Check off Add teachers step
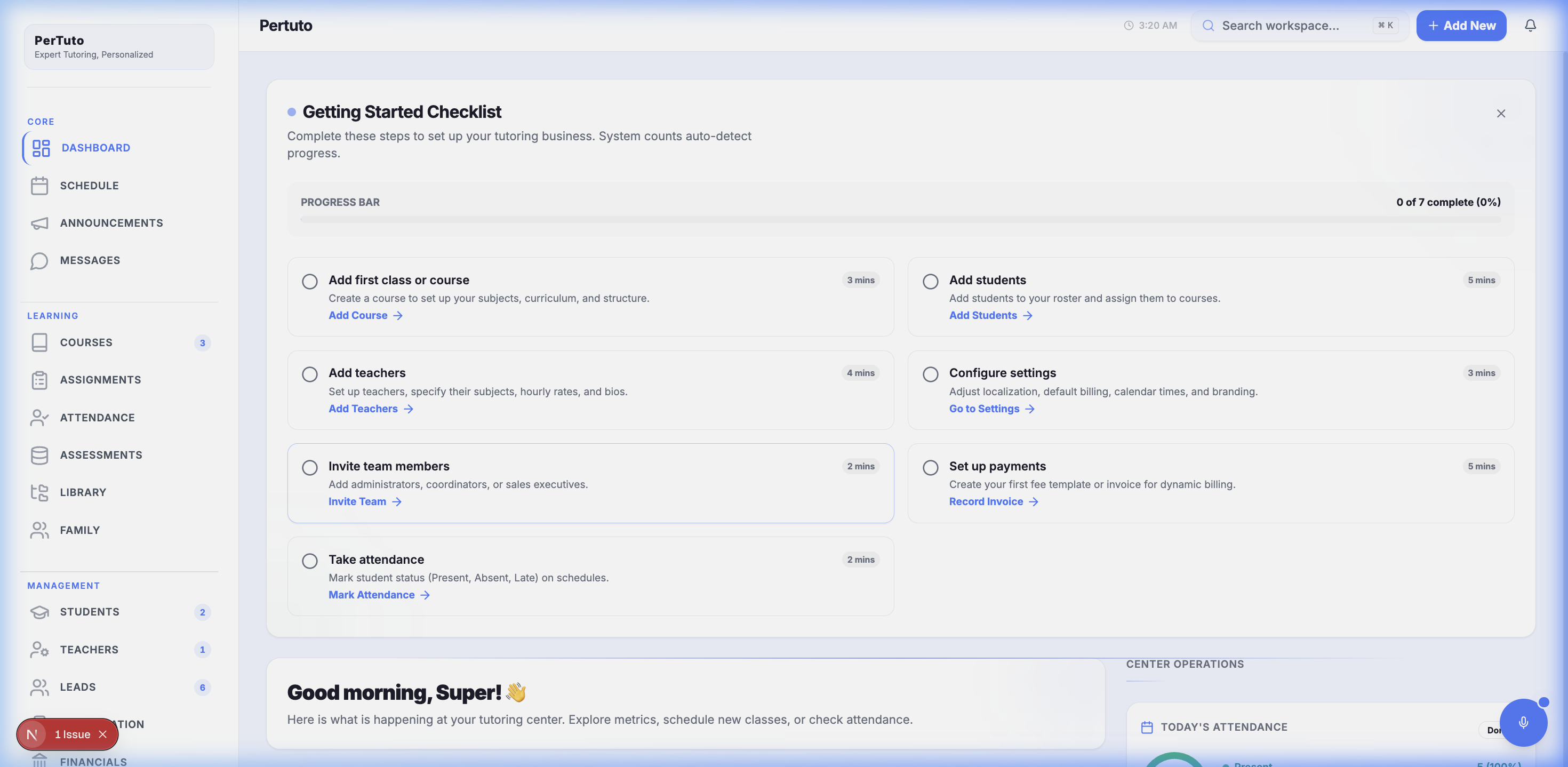Viewport: 1568px width, 767px height. [310, 374]
